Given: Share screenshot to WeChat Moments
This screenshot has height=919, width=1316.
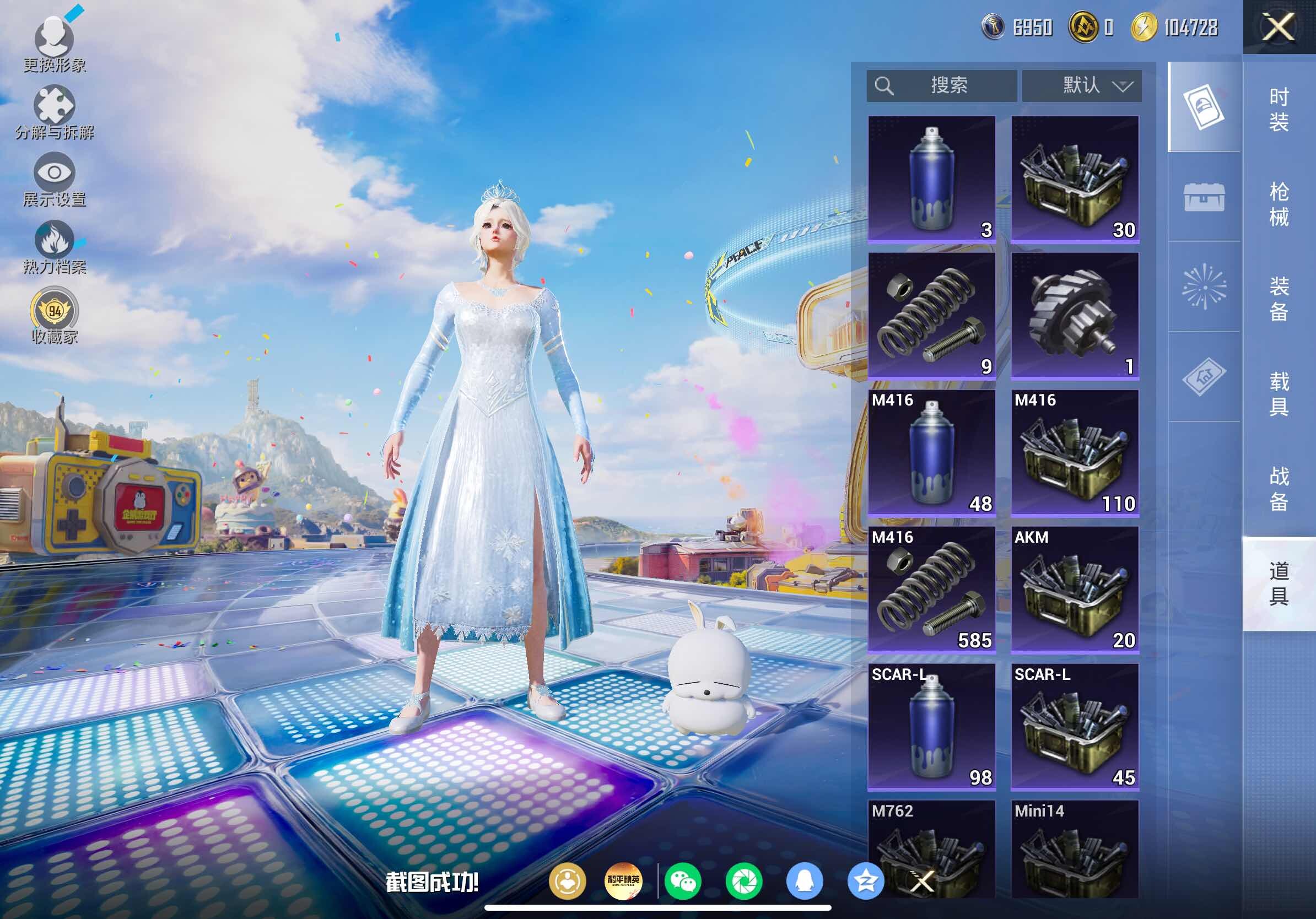Looking at the screenshot, I should (x=743, y=881).
